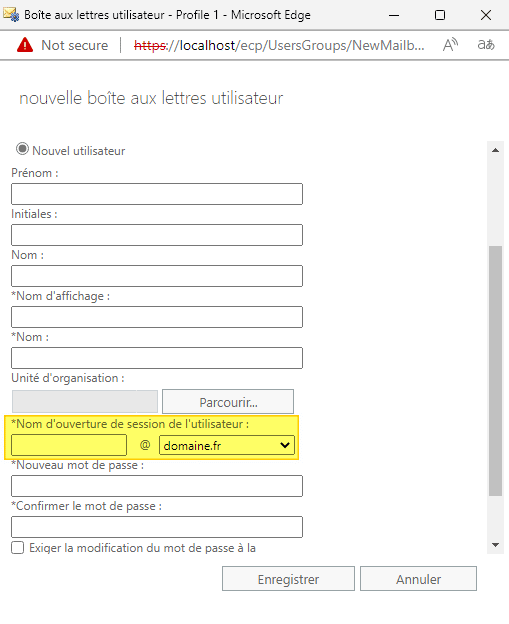Click the scrollbar down arrow
509x624 pixels.
point(495,545)
